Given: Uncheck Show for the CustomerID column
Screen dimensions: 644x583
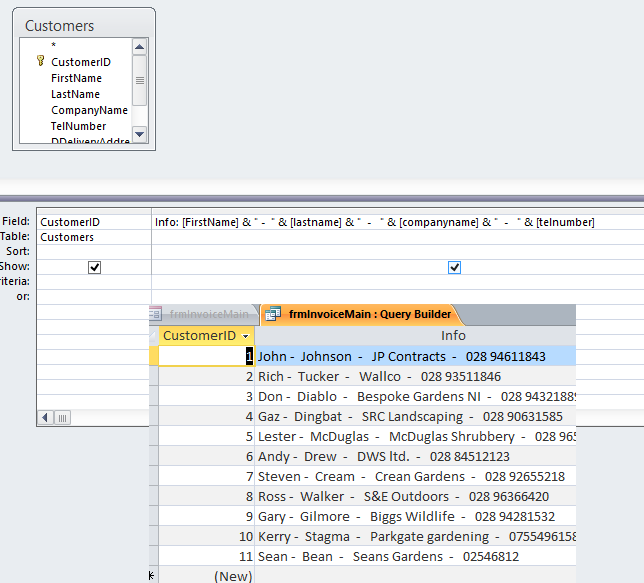Looking at the screenshot, I should [94, 267].
